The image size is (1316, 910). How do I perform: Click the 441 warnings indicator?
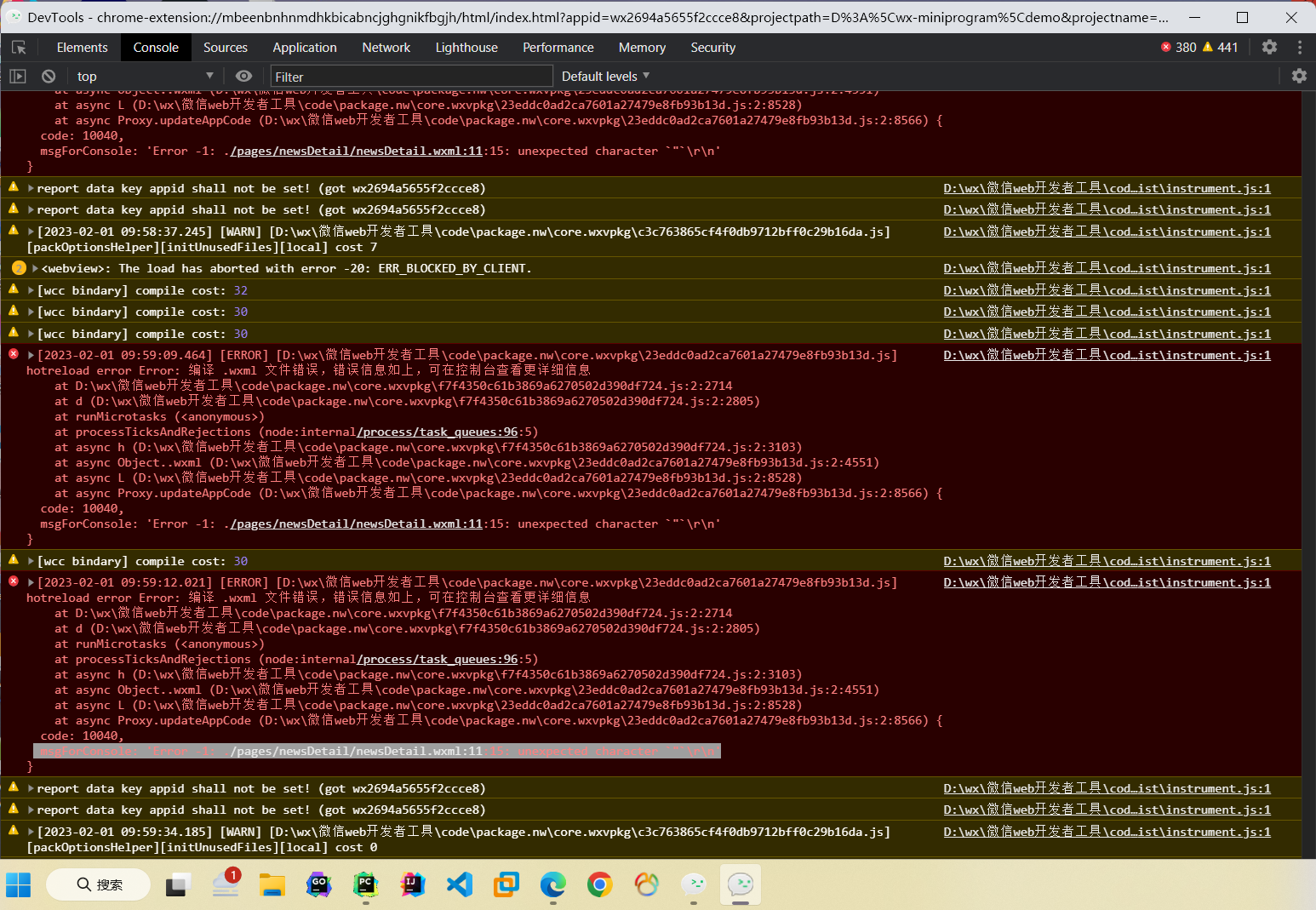pyautogui.click(x=1226, y=47)
